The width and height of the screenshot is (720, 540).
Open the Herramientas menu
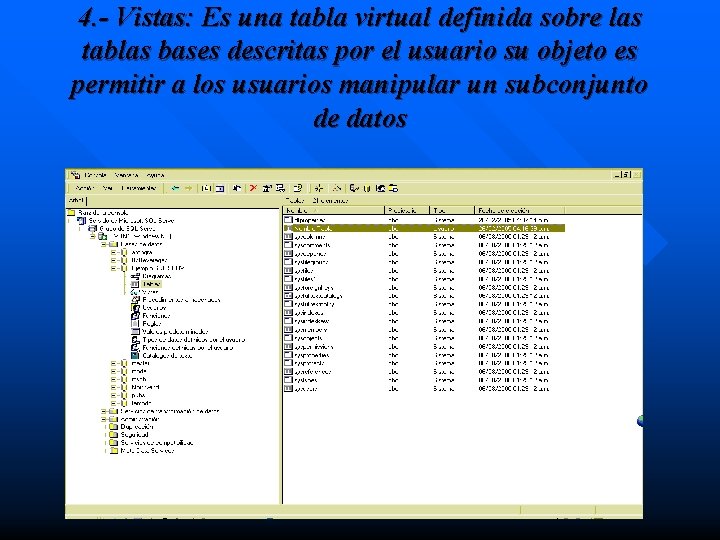[x=139, y=188]
